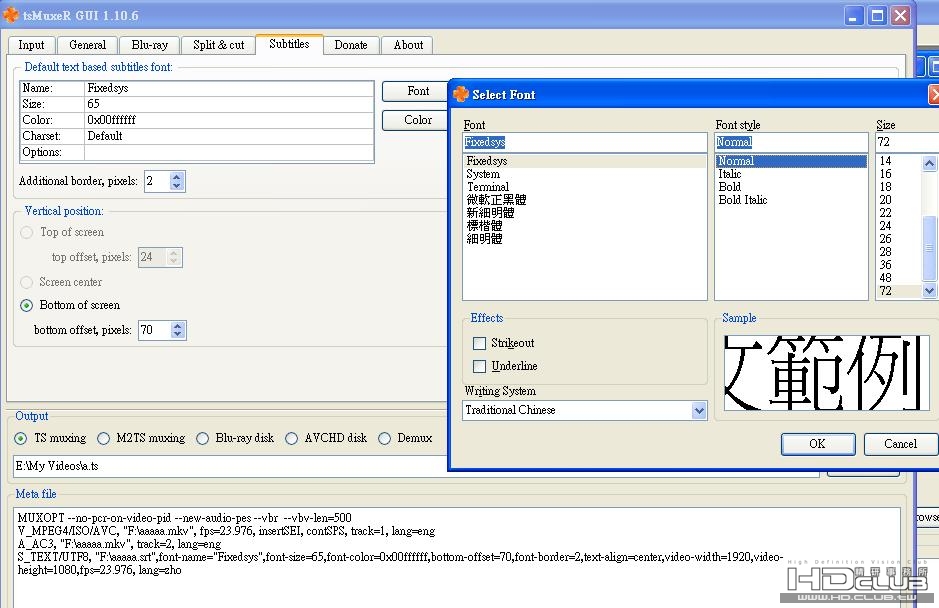The width and height of the screenshot is (939, 608).
Task: Select System in font list
Action: (584, 174)
